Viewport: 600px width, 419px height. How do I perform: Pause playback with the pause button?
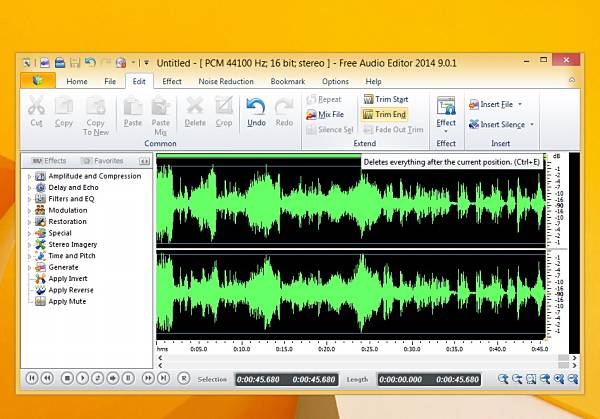128,378
